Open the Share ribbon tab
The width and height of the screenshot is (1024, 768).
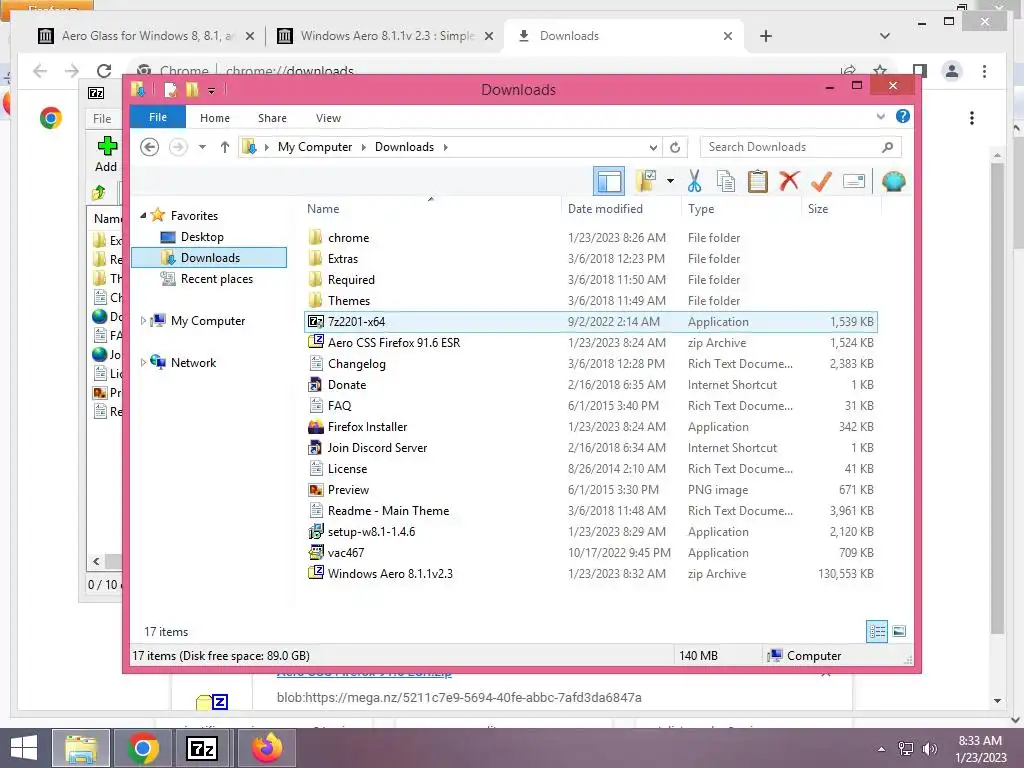click(x=272, y=118)
